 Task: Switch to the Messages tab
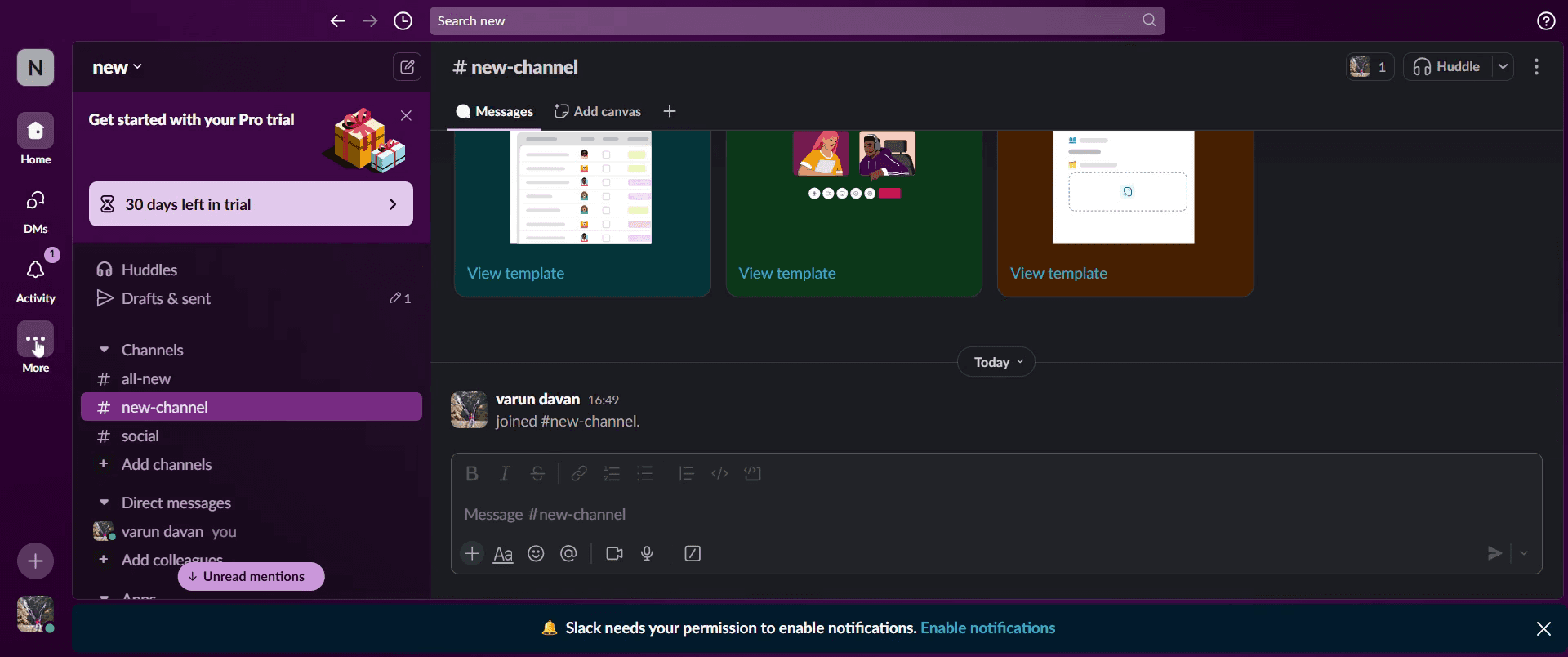point(494,112)
